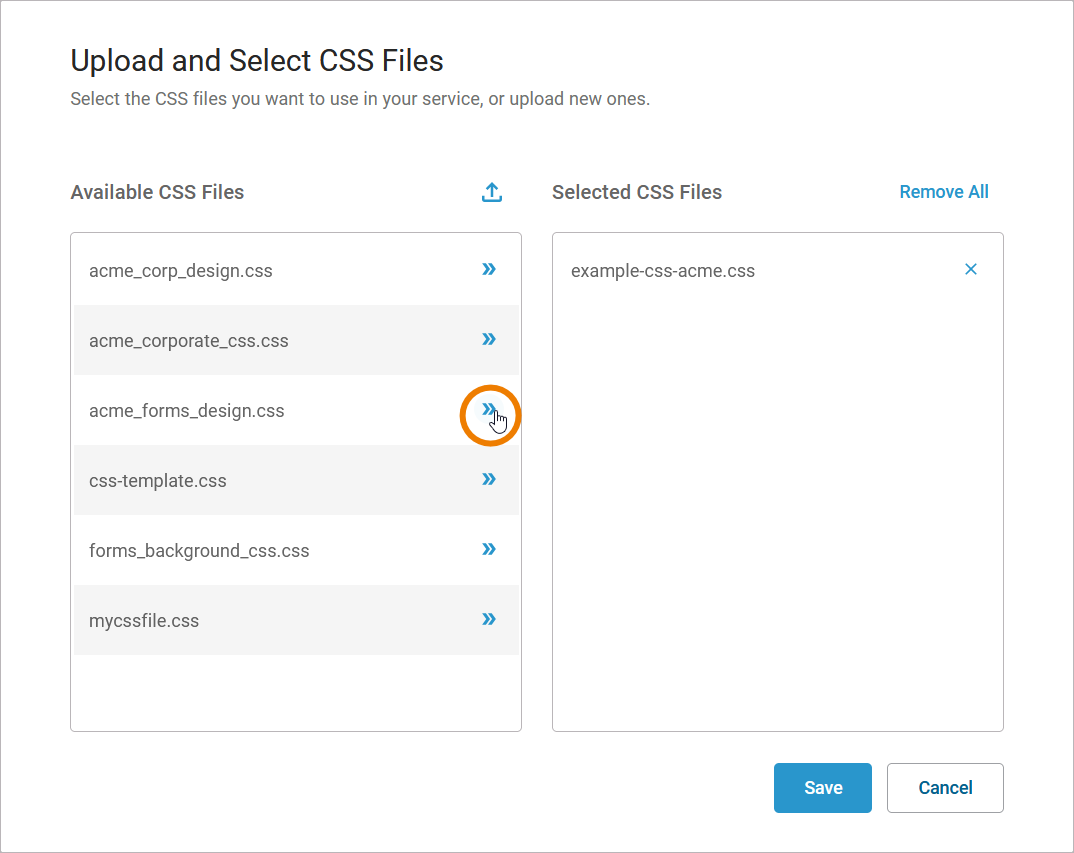The height and width of the screenshot is (853, 1074).
Task: Click the Remove All link
Action: (x=943, y=192)
